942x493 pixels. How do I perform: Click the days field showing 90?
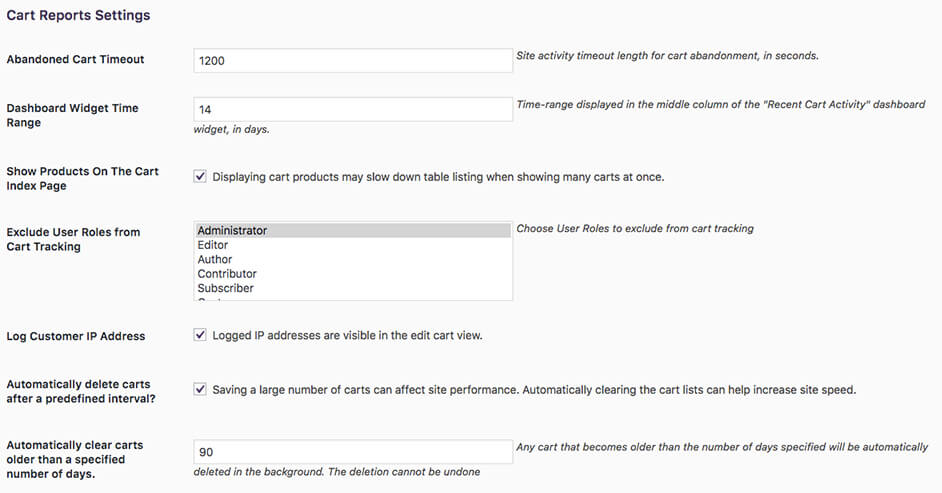353,452
